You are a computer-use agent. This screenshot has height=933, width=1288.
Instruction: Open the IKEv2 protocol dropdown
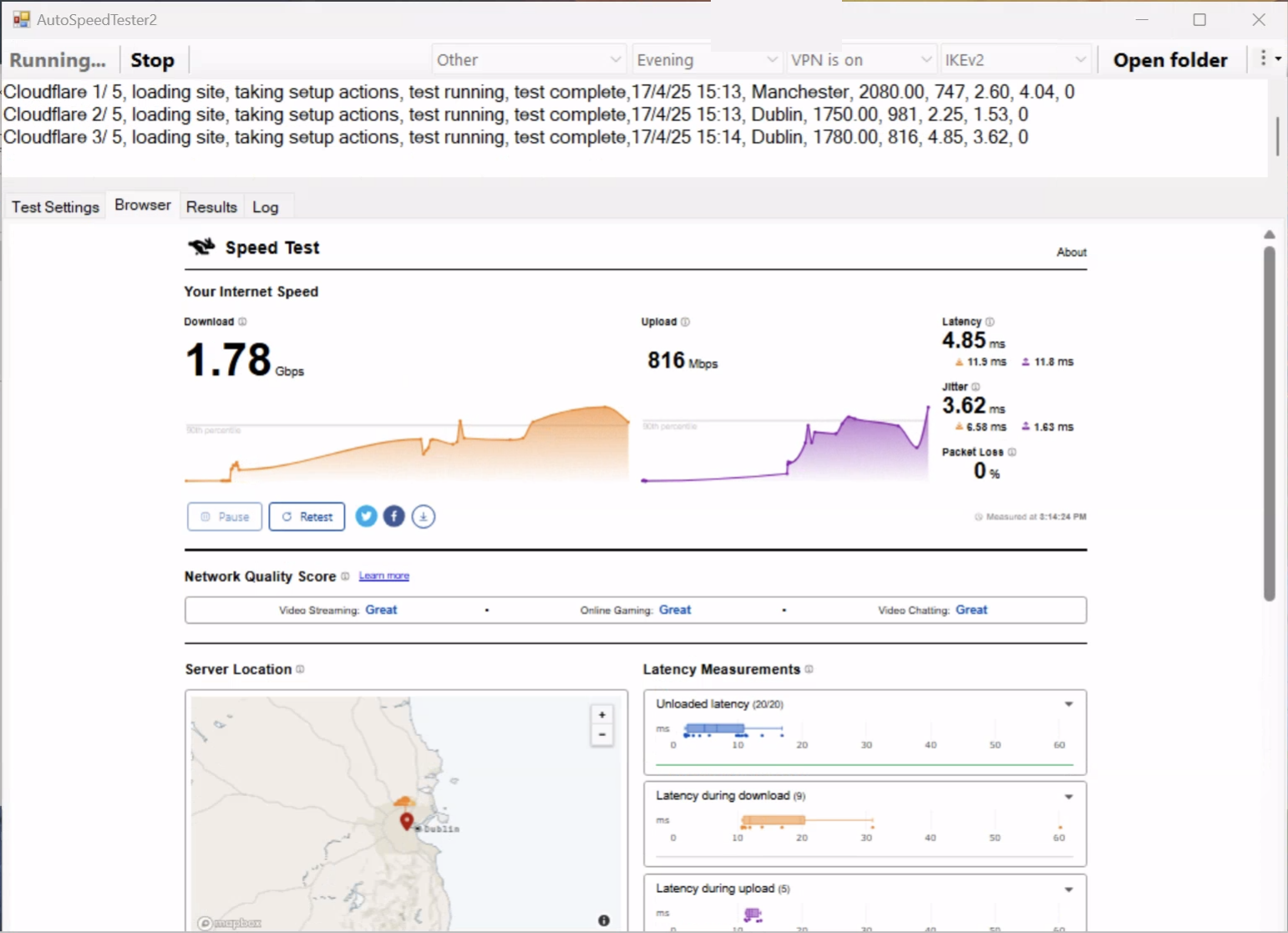point(1016,59)
